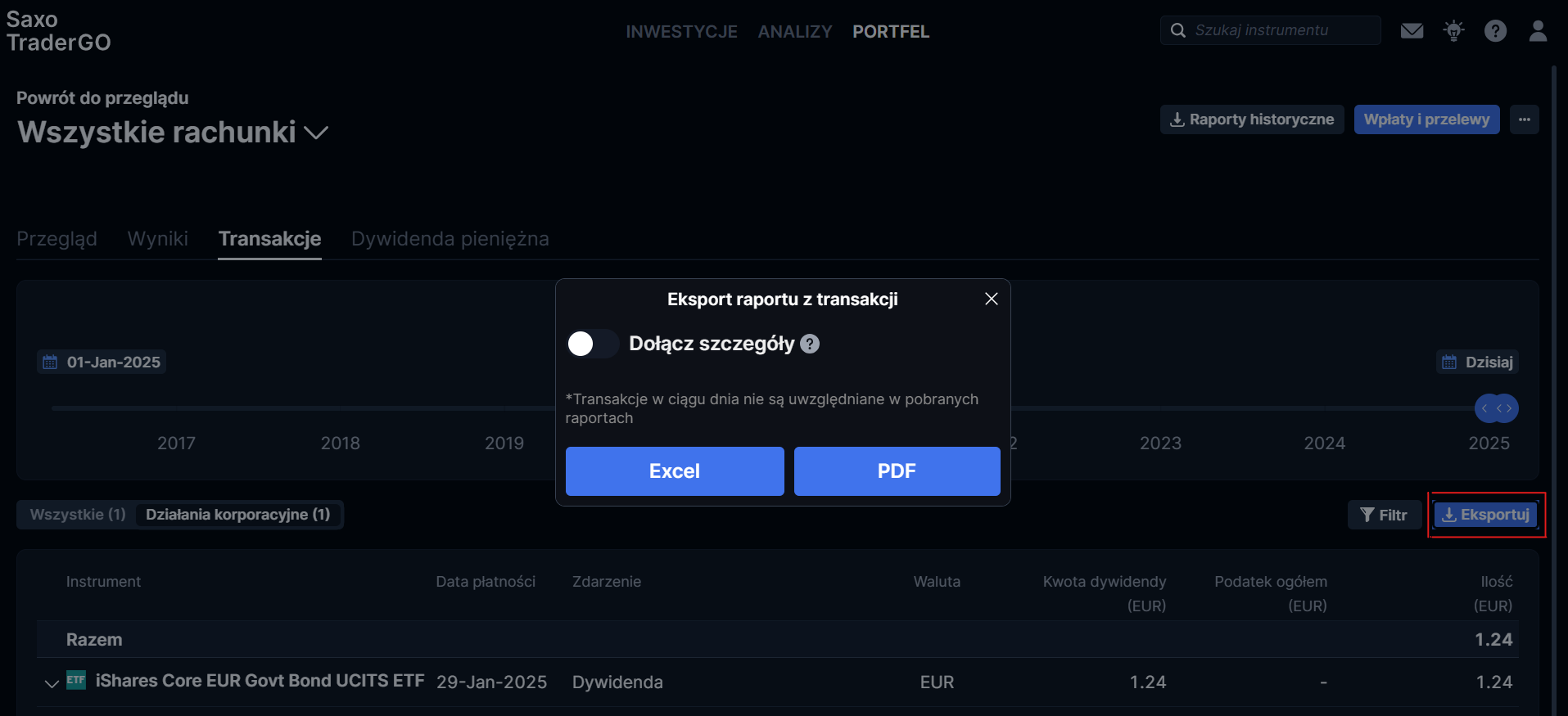Toggle the Dołącz szczegóły switch
Image resolution: width=1568 pixels, height=716 pixels.
pyautogui.click(x=593, y=344)
